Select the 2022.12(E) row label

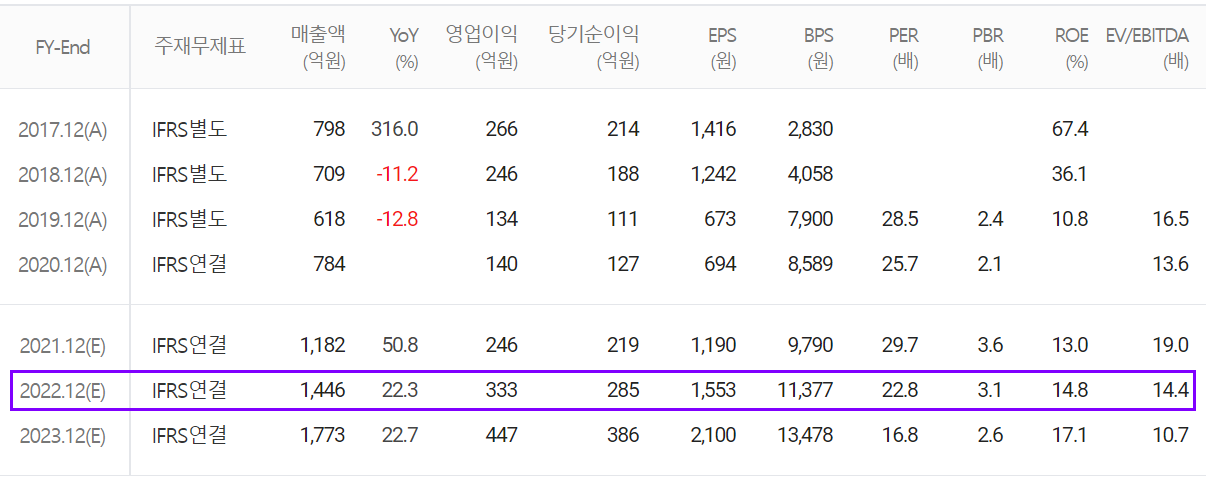(62, 391)
